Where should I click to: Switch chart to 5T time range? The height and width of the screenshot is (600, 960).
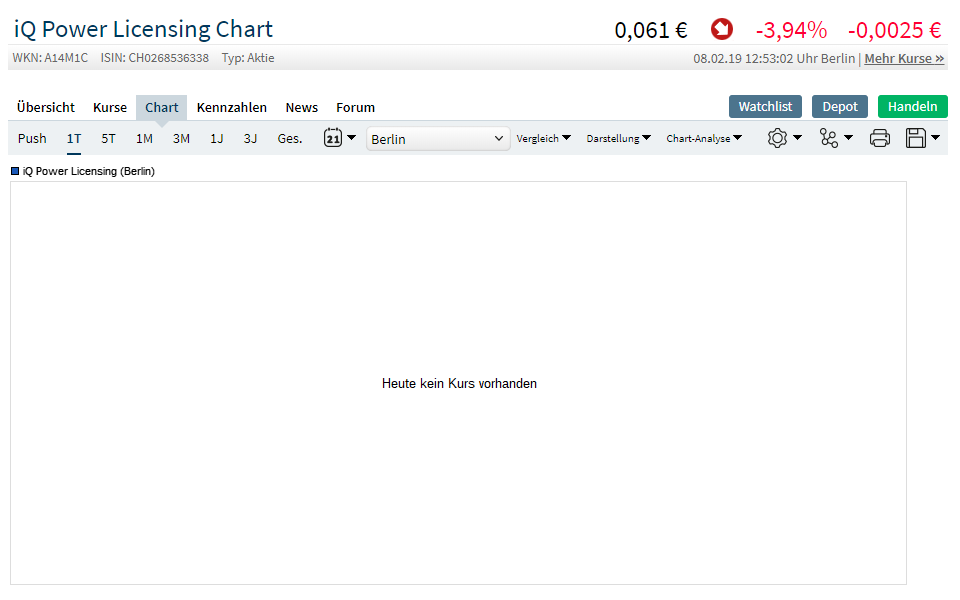click(108, 139)
